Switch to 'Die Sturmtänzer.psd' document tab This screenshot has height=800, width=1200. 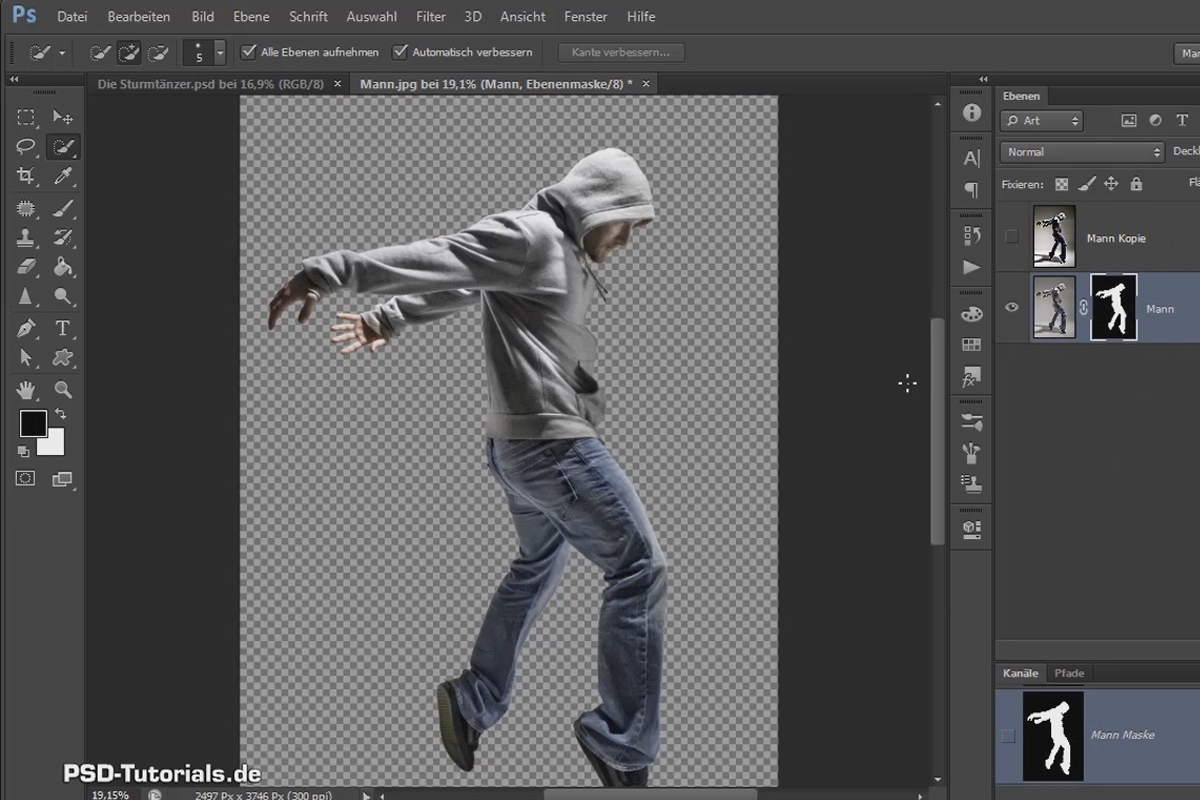tap(210, 84)
